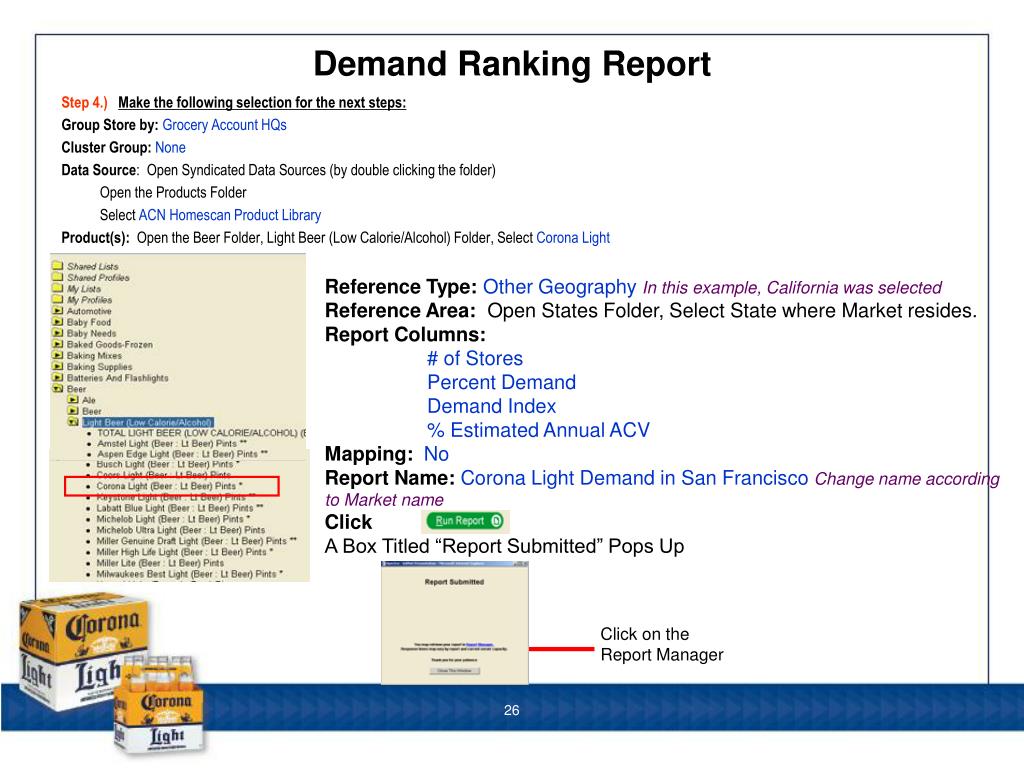This screenshot has width=1024, height=768.
Task: Click the green Run Report button
Action: pyautogui.click(x=464, y=520)
